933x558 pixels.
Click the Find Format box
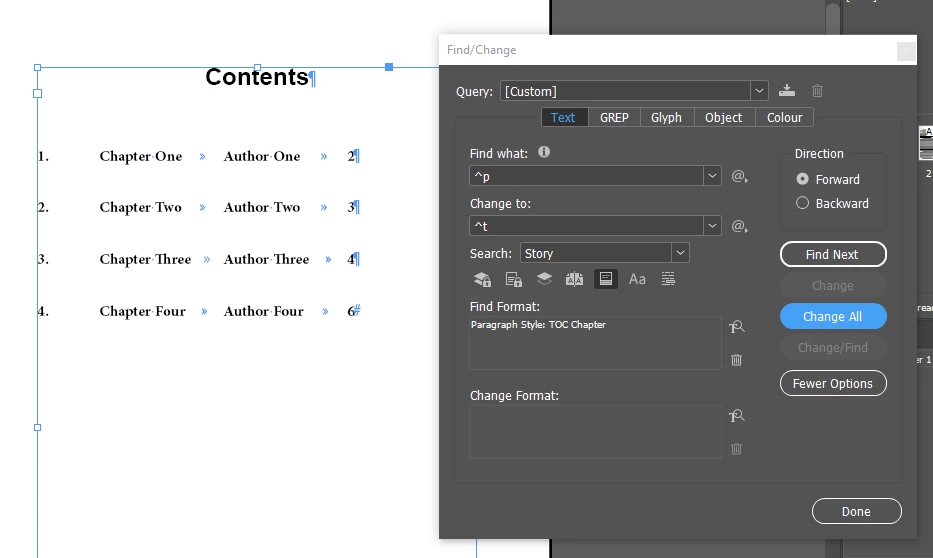coord(595,343)
